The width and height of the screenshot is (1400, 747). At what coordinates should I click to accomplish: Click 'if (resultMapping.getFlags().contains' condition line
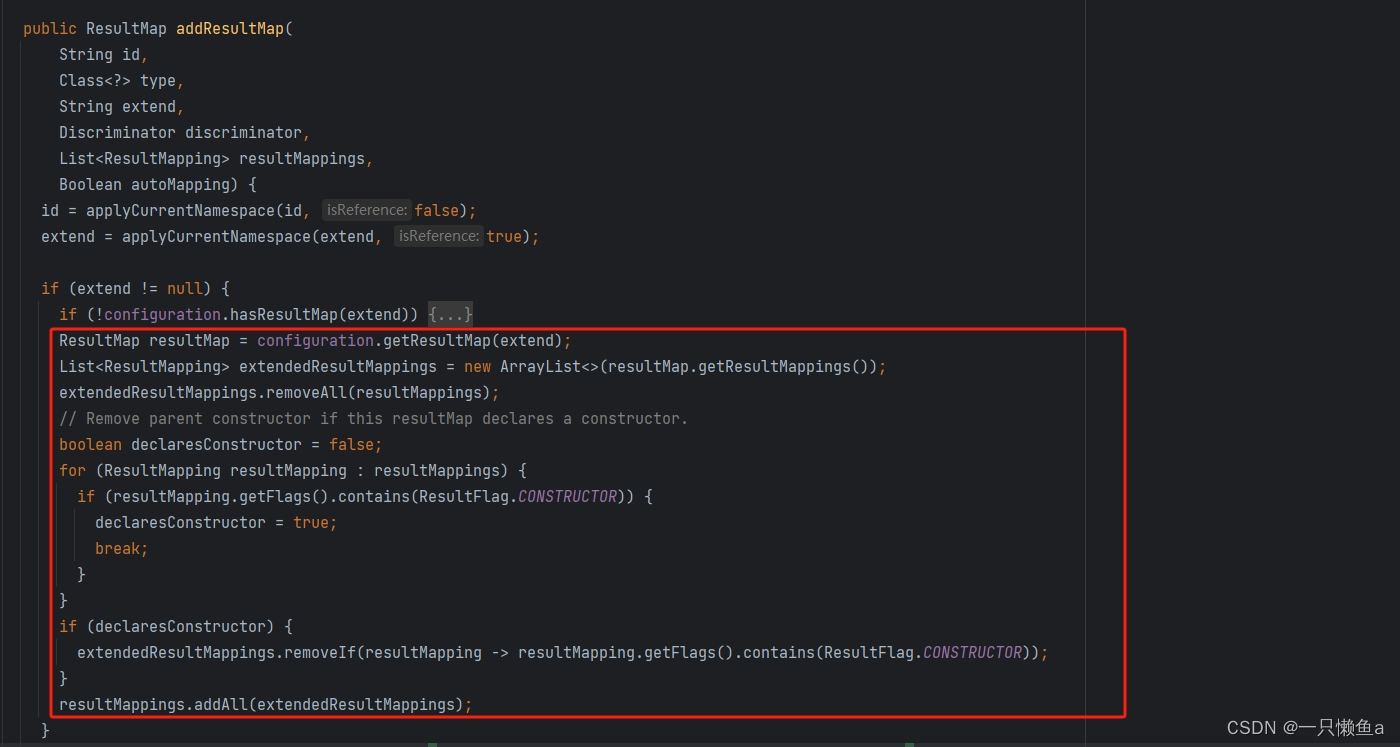(364, 497)
